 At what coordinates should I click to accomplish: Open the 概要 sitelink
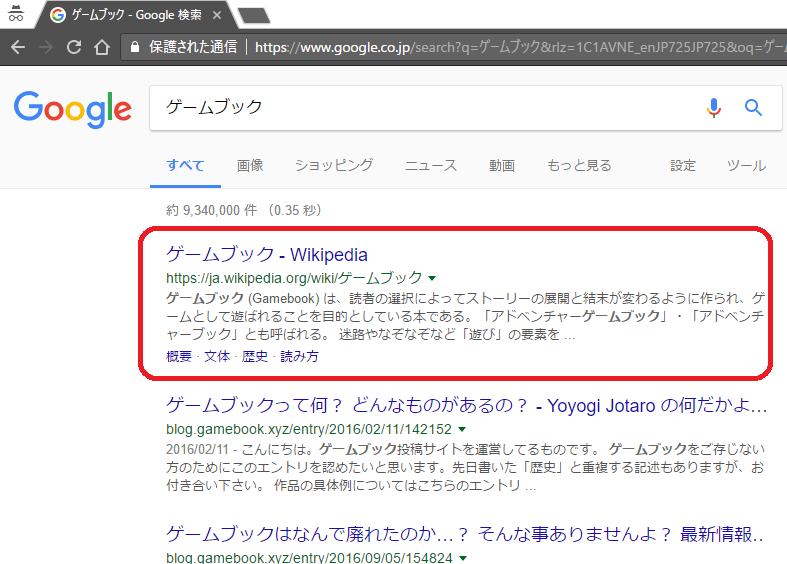point(179,356)
